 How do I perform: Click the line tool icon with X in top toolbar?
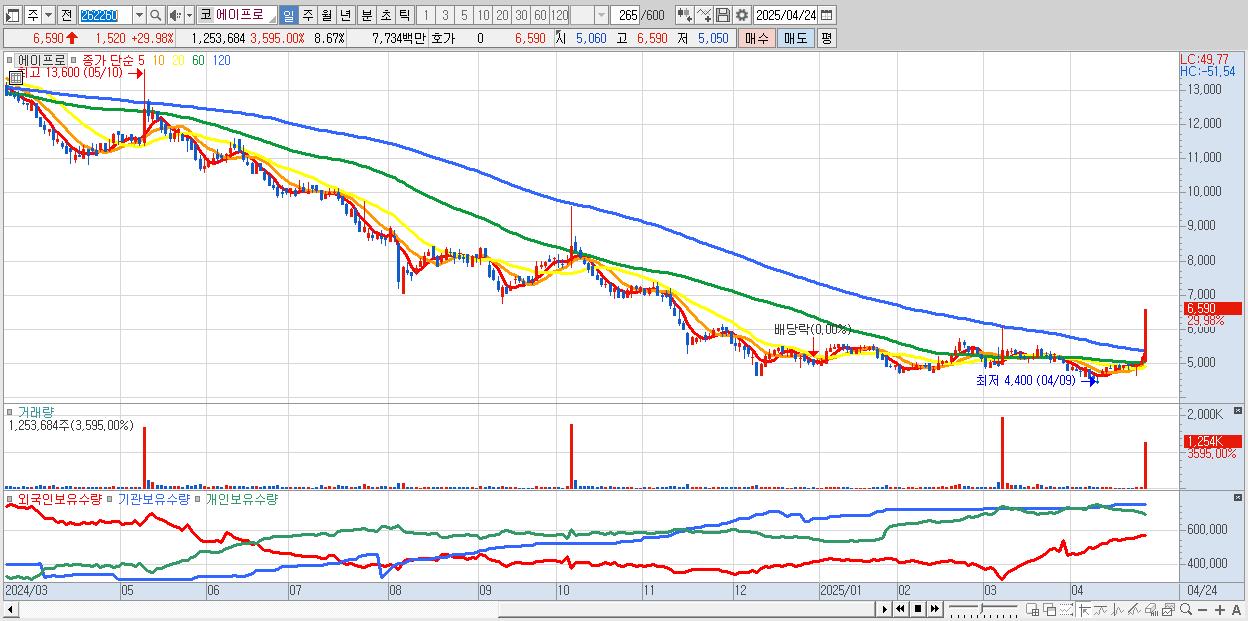pos(704,15)
